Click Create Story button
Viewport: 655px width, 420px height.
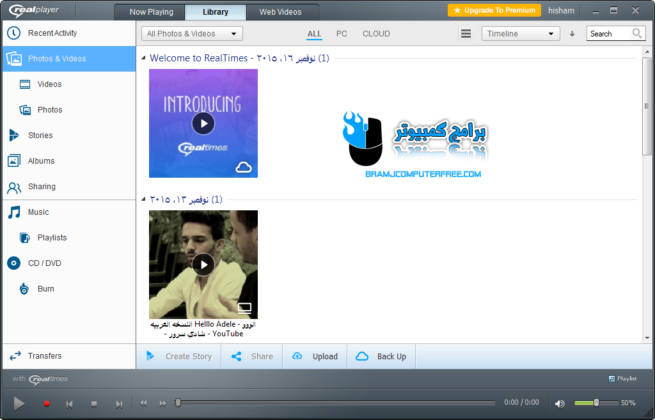[179, 356]
